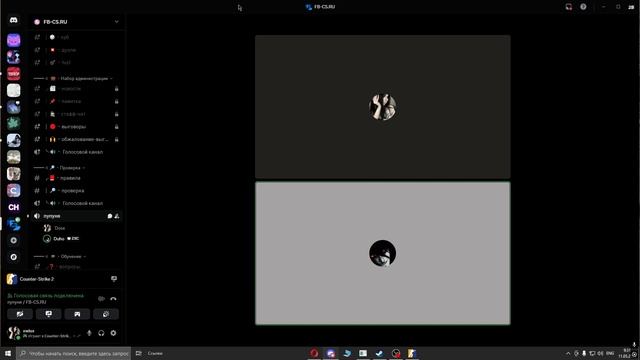Open Opera browser from taskbar

[314, 353]
